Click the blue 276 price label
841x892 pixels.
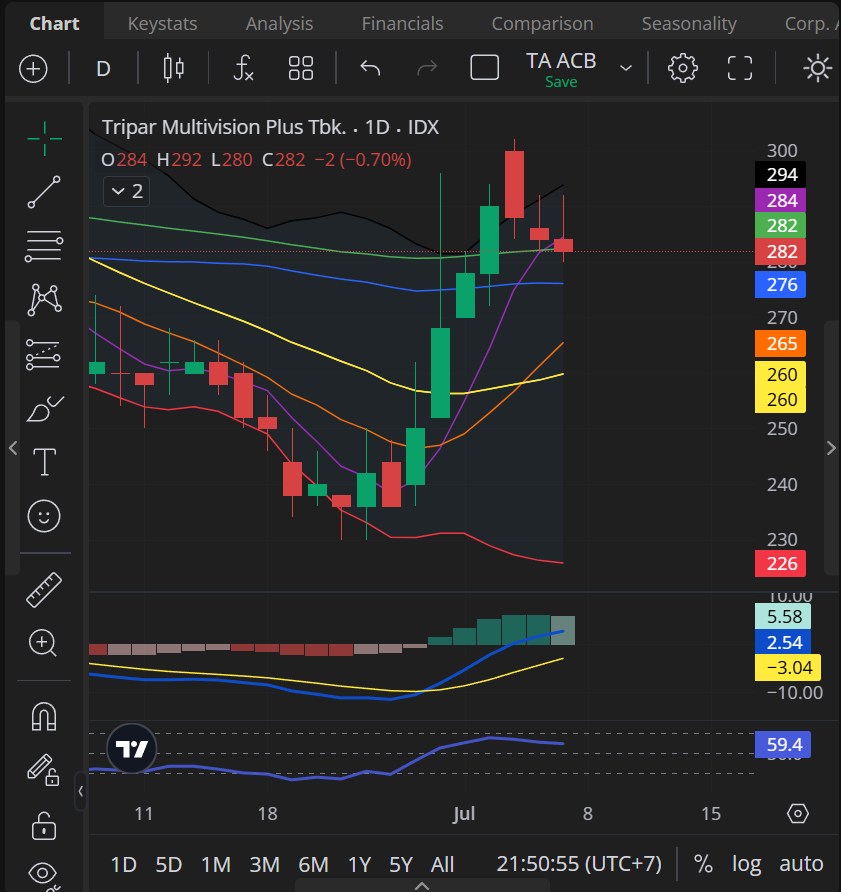[x=780, y=284]
